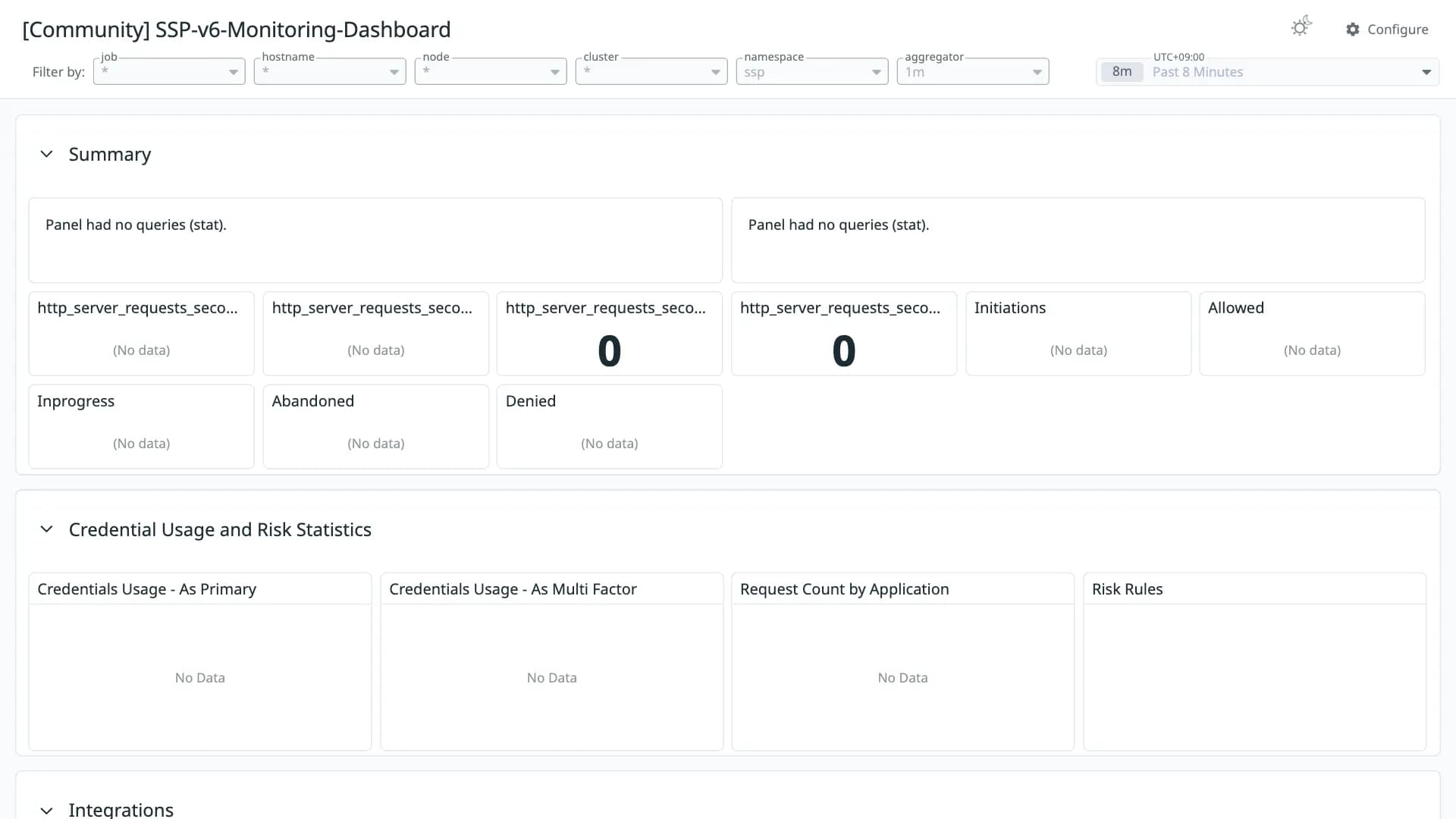Open the hostname filter dropdown

tap(330, 71)
